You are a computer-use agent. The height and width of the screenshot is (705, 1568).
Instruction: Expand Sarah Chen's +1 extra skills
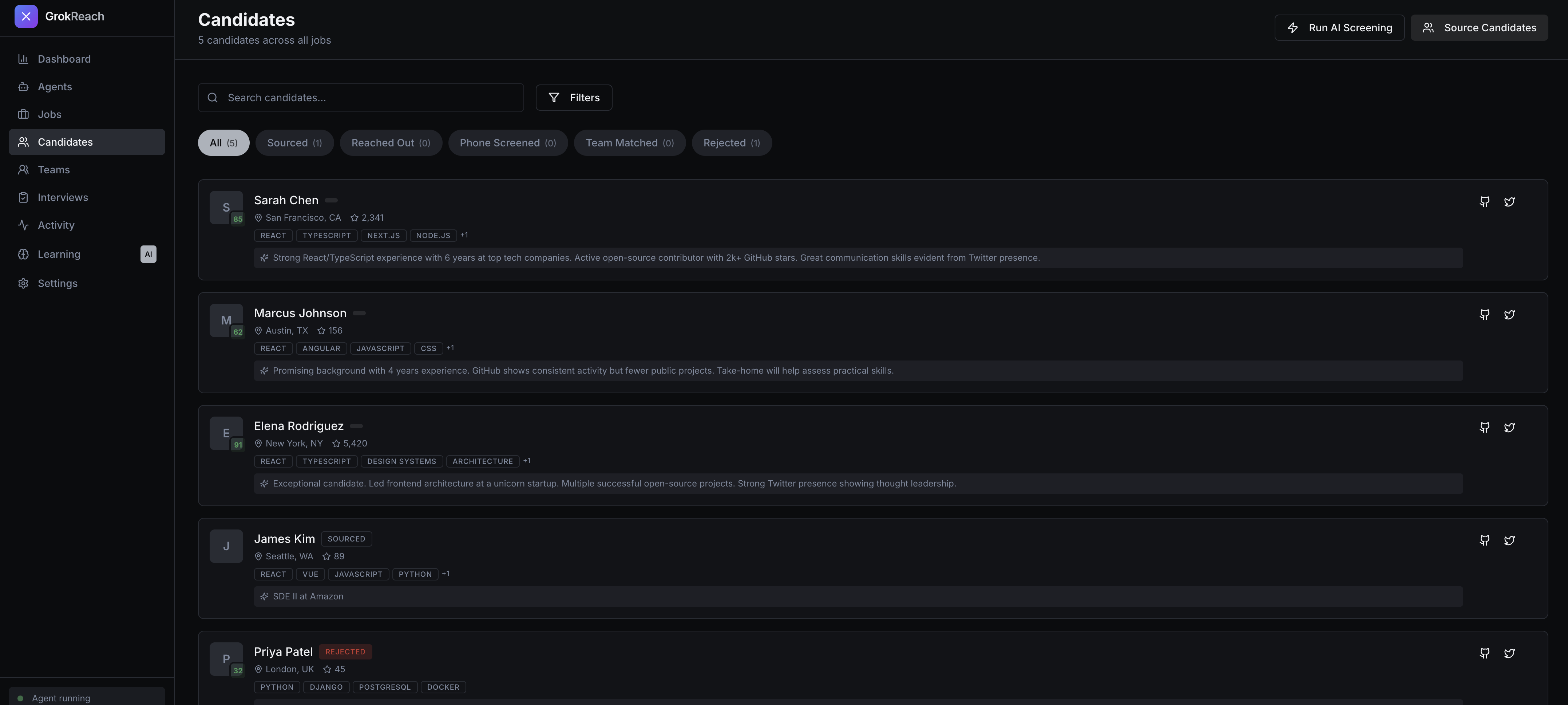[x=464, y=235]
